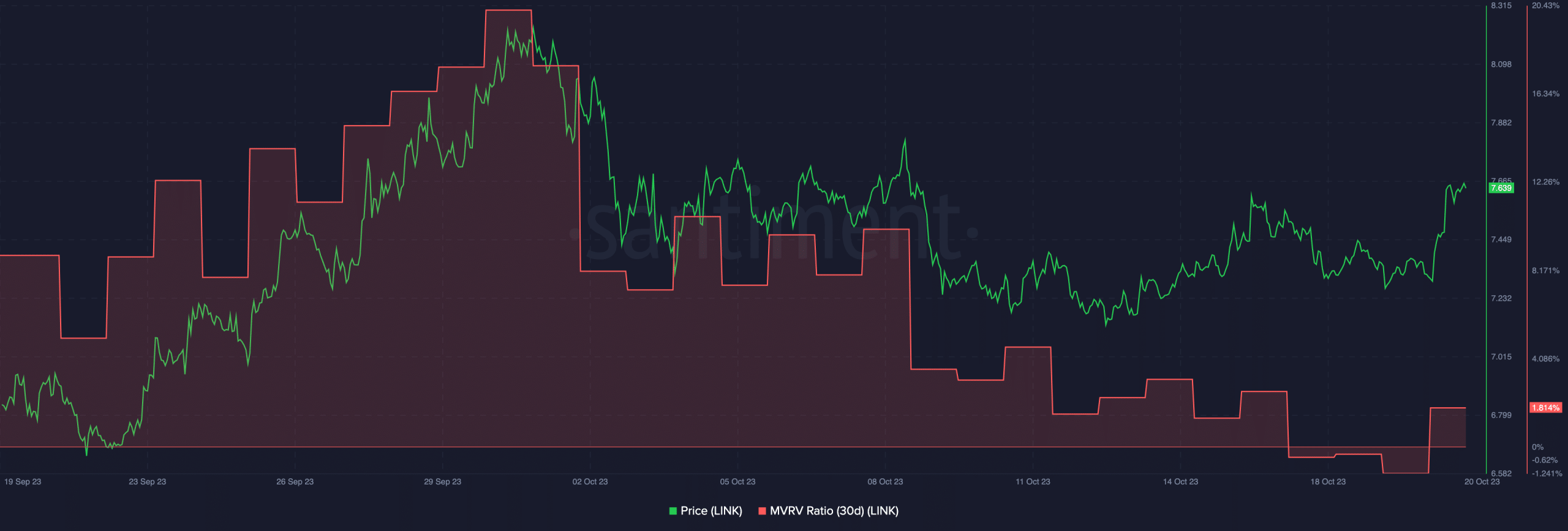Click the 8.171% MVRV axis value
Screen dimensions: 1568x531
1546,271
